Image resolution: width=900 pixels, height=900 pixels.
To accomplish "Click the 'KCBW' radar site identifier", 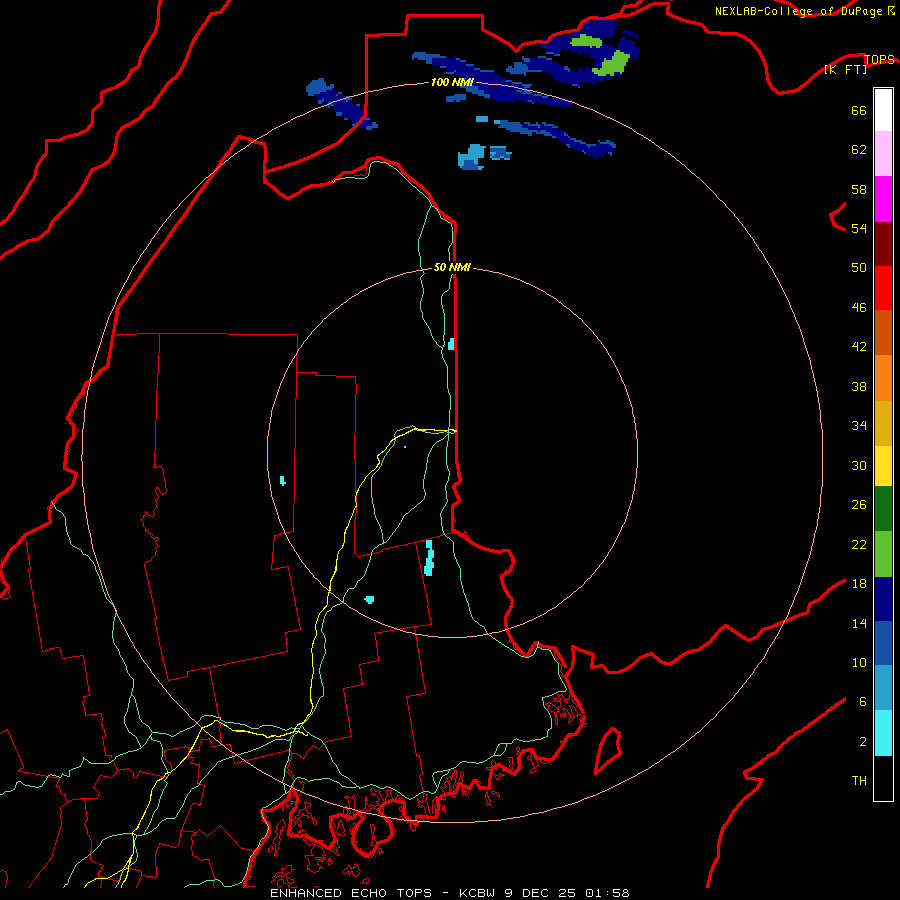I will point(479,893).
